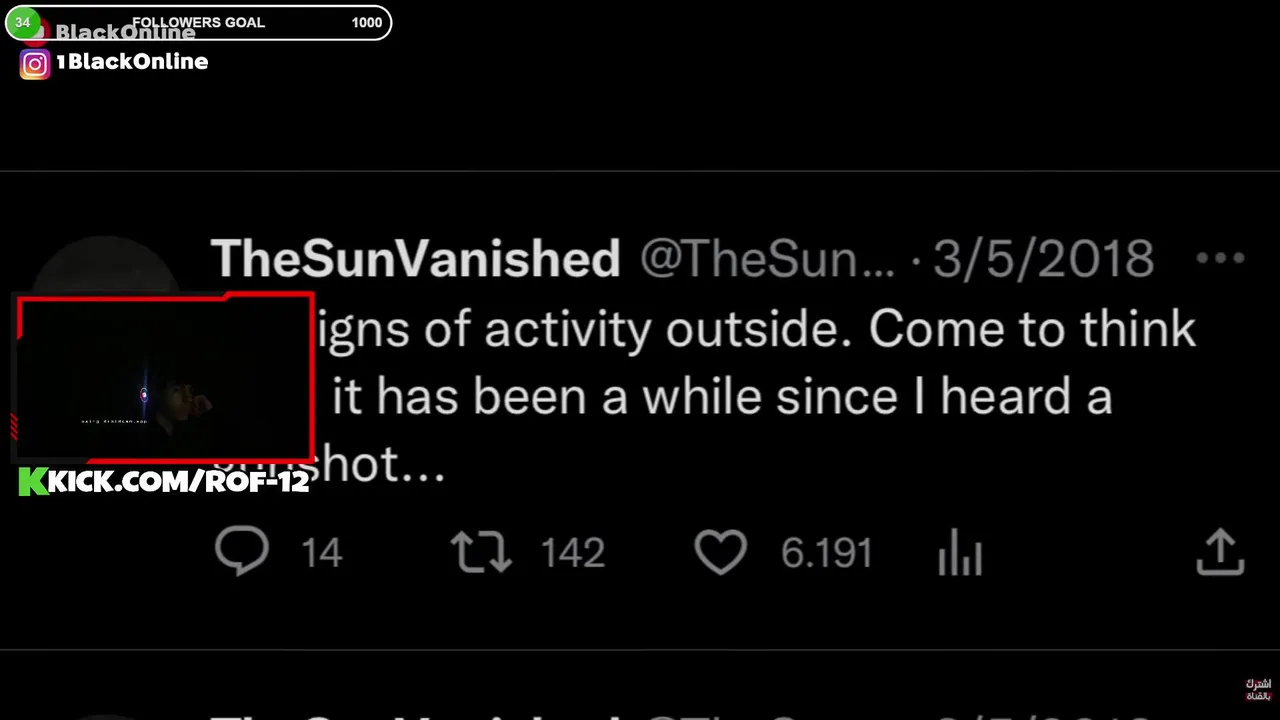Like the tweet with the heart icon

point(721,552)
